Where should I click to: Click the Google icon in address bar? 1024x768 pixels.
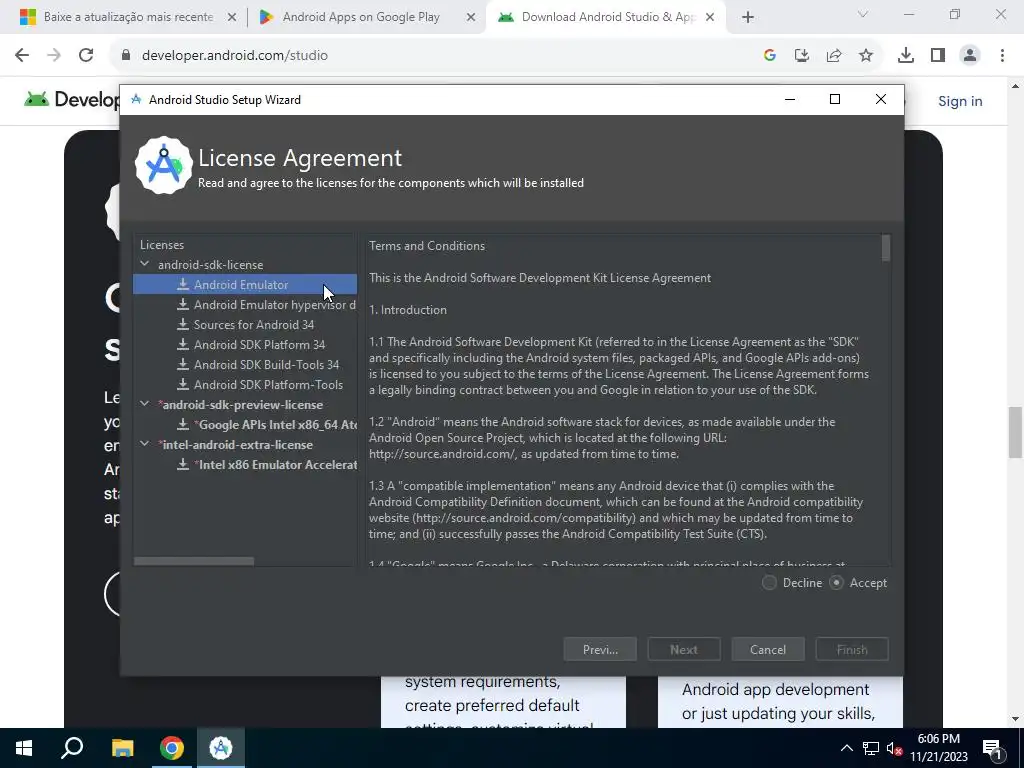770,56
